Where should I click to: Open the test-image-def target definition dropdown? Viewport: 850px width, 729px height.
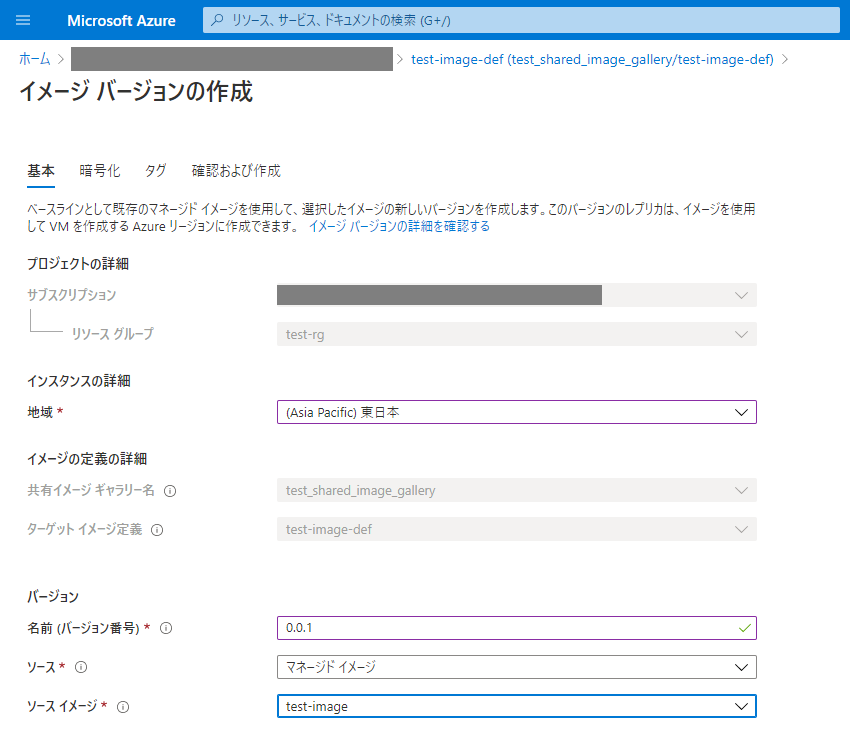[516, 529]
